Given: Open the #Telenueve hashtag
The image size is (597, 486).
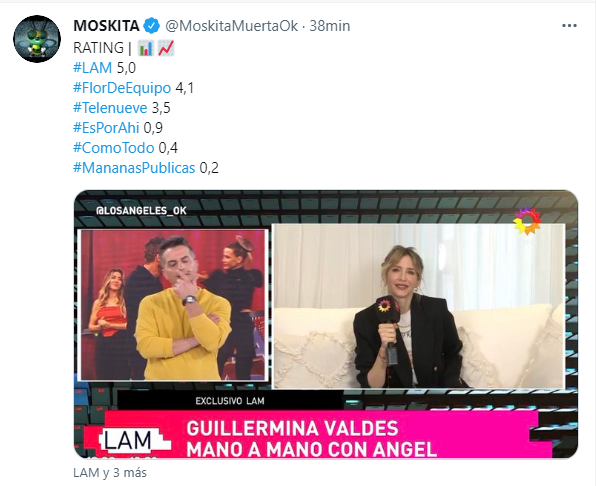Looking at the screenshot, I should click(x=110, y=108).
